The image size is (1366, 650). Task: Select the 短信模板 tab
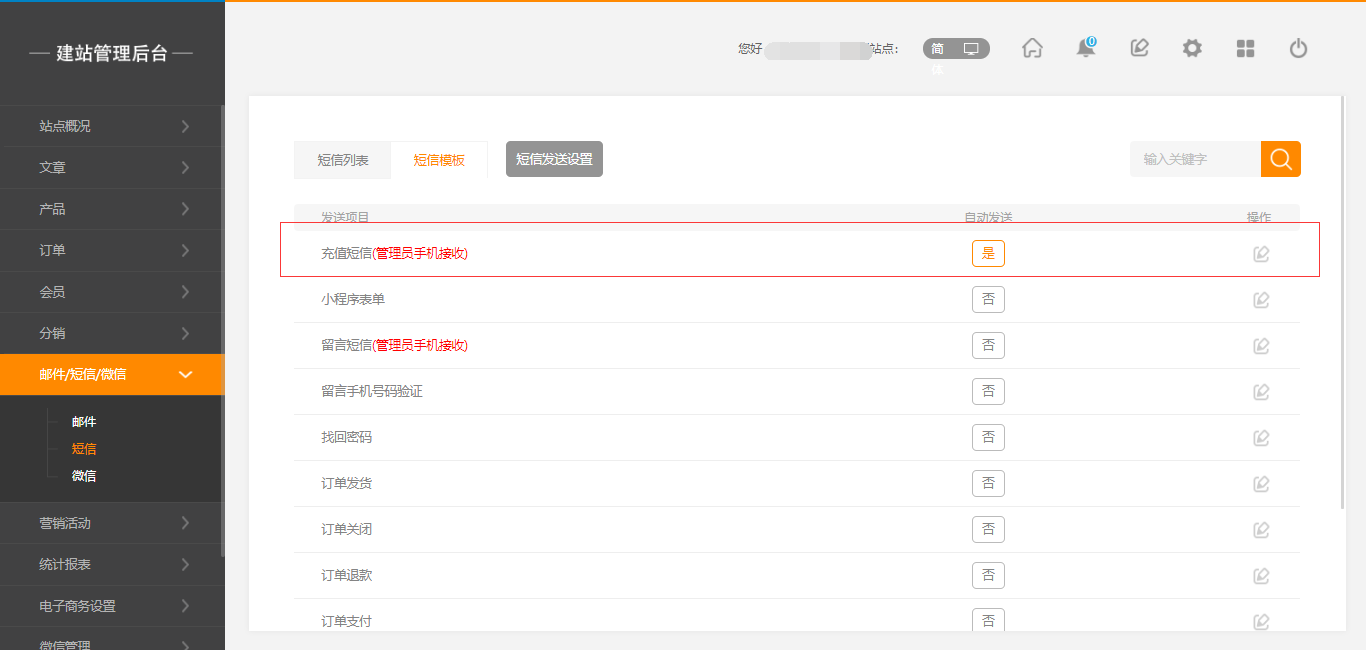[x=439, y=160]
